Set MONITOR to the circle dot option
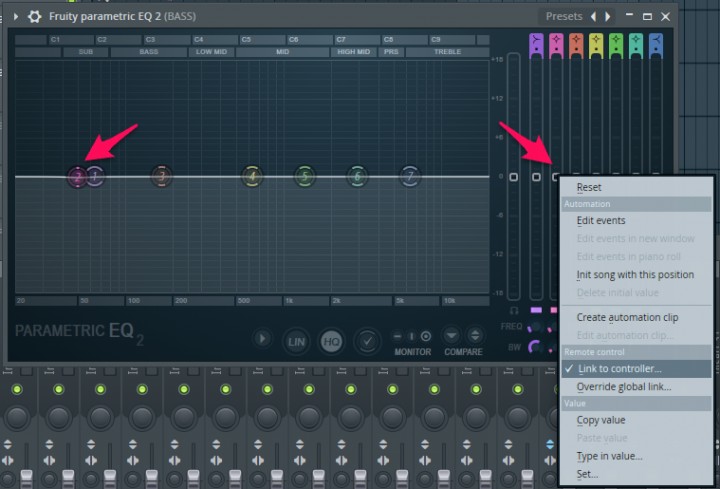Image resolution: width=720 pixels, height=489 pixels. [x=426, y=337]
